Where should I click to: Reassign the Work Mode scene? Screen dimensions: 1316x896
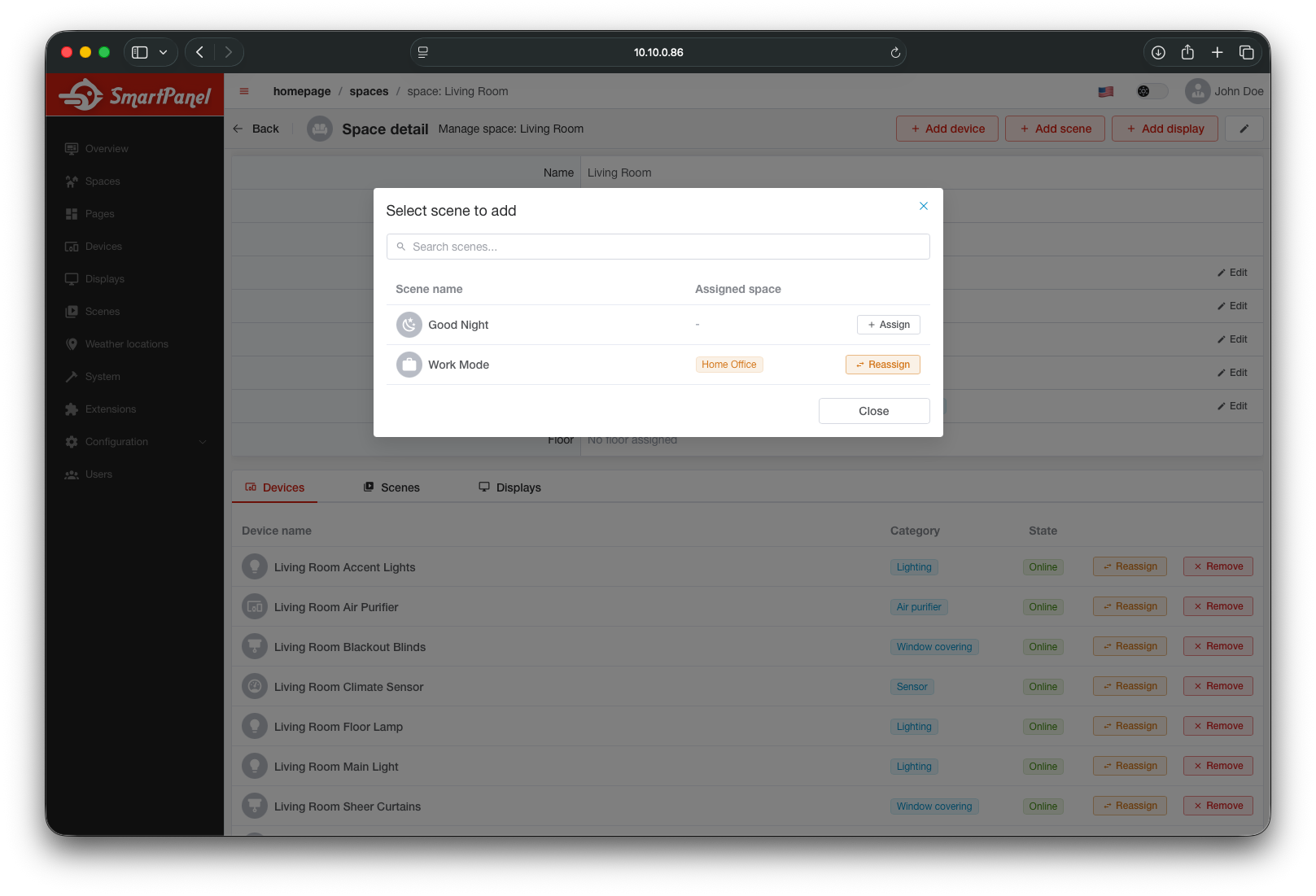coord(882,365)
